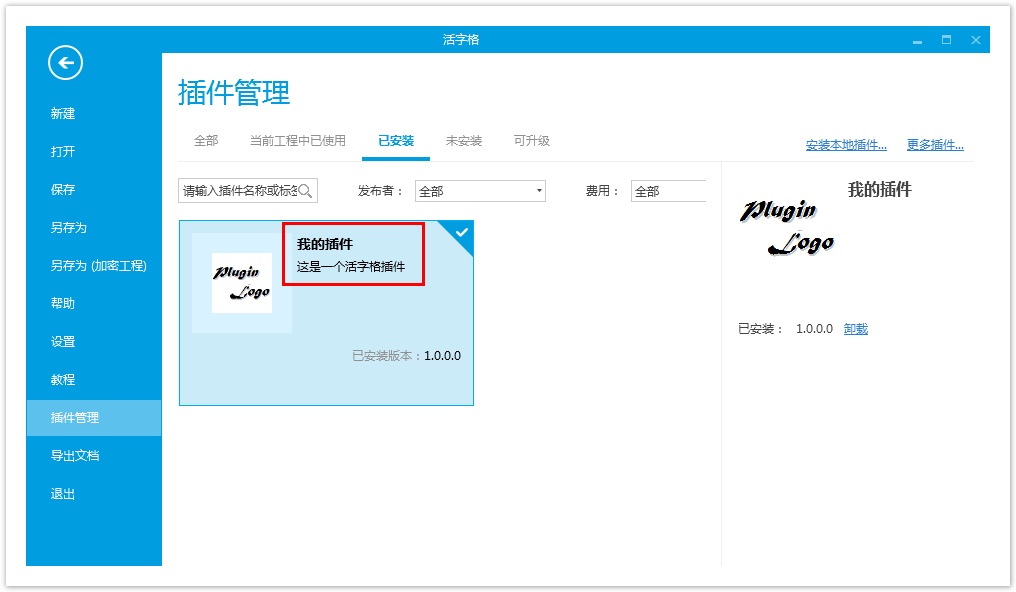Viewport: 1016px width, 592px height.
Task: Click the blue checkmark on plugin card
Action: pos(461,232)
